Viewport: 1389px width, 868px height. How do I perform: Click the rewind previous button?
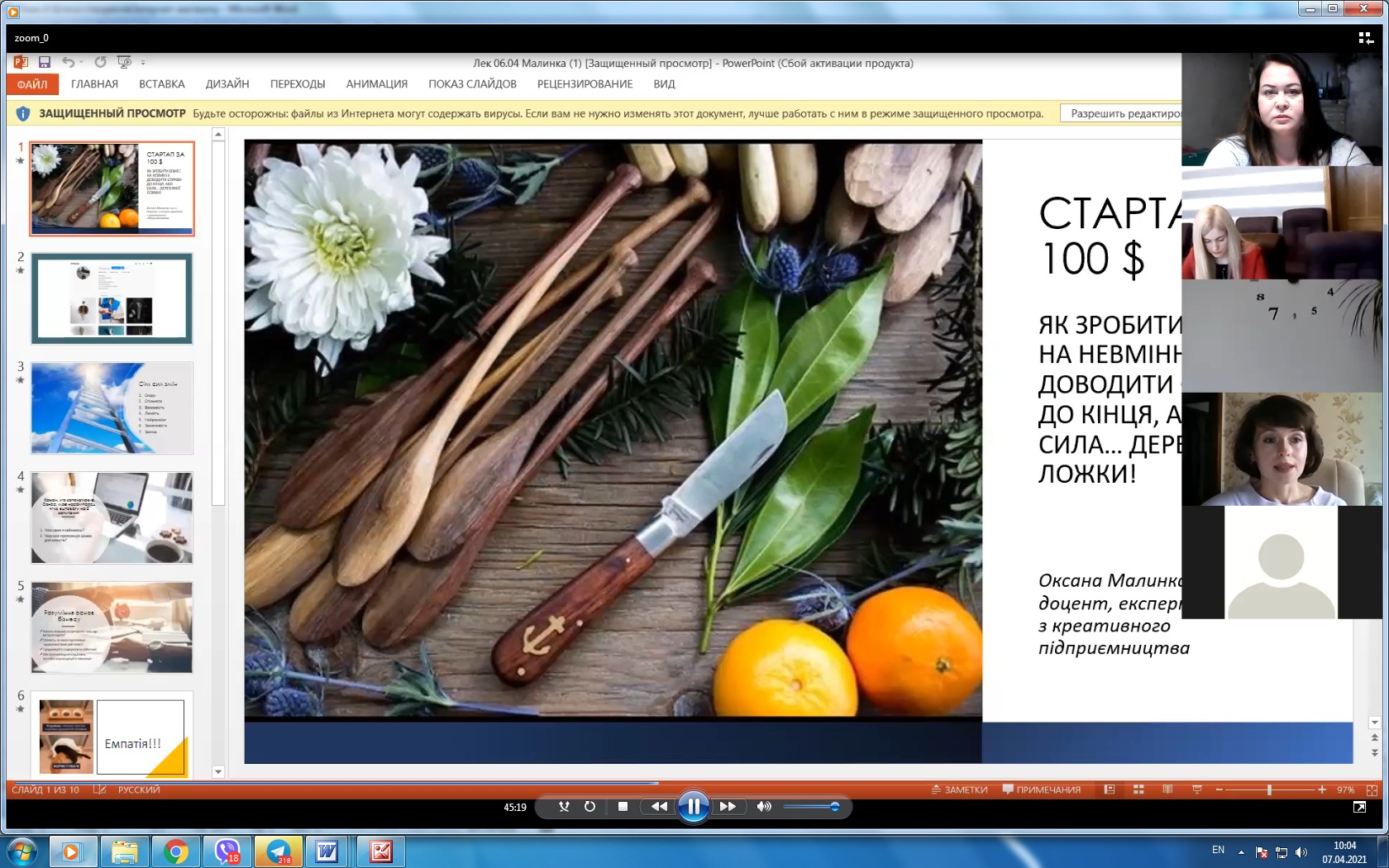658,807
